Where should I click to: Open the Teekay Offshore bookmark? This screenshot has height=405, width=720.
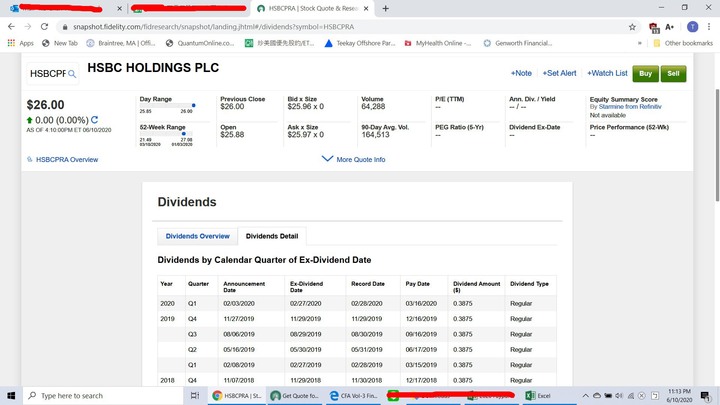coord(360,43)
